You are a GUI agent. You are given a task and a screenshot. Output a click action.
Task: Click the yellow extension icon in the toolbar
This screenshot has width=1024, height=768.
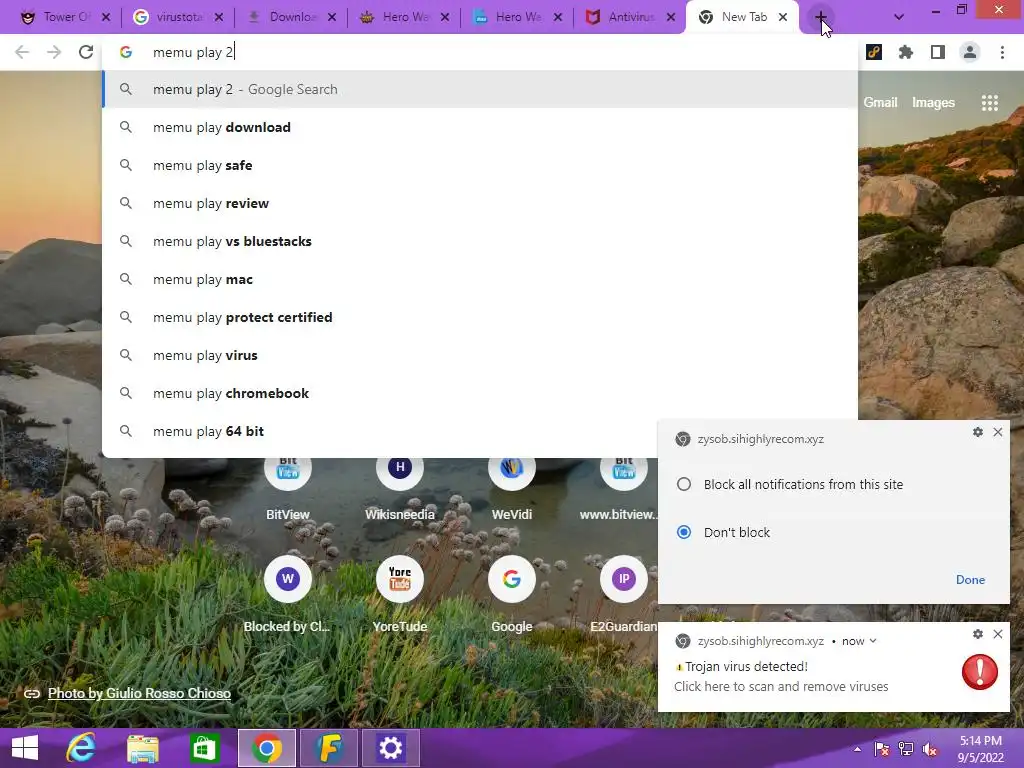(874, 52)
